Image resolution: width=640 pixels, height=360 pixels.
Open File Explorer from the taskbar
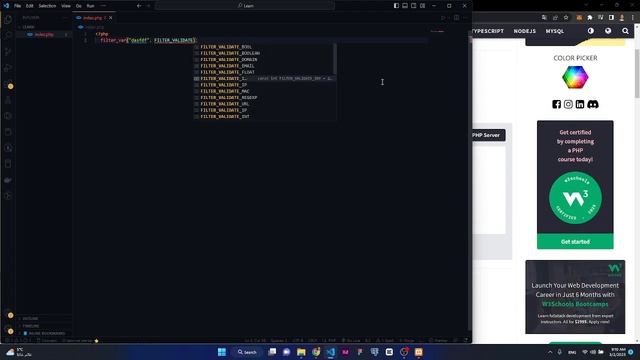(x=301, y=352)
